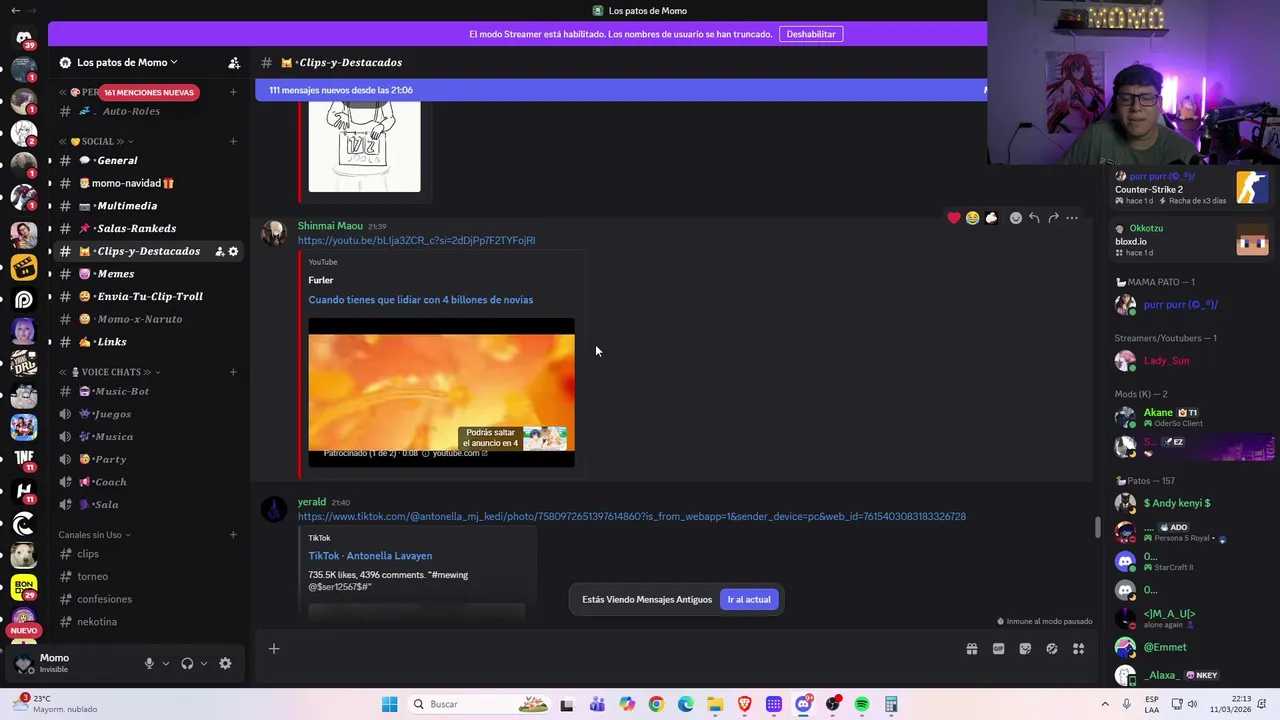
Task: Forward Shinmai Maou's message
Action: [1053, 218]
